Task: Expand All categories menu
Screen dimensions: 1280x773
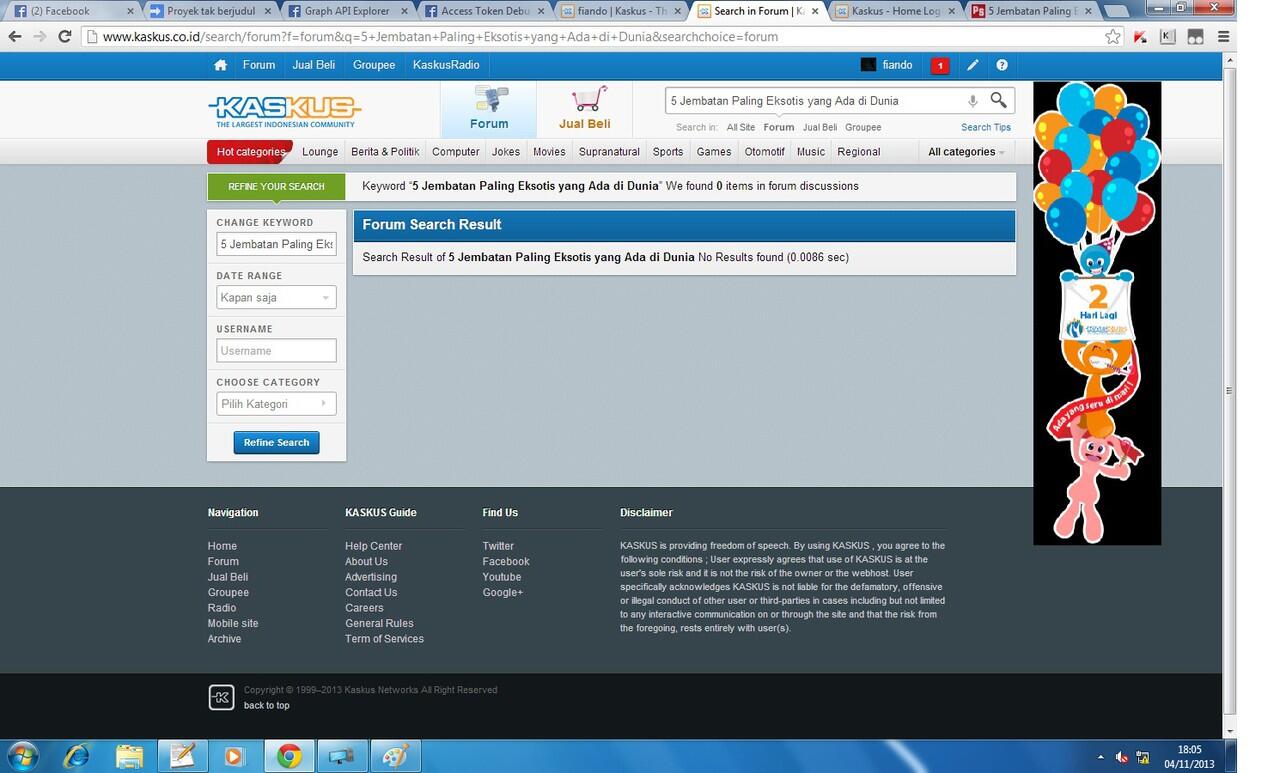Action: [966, 152]
